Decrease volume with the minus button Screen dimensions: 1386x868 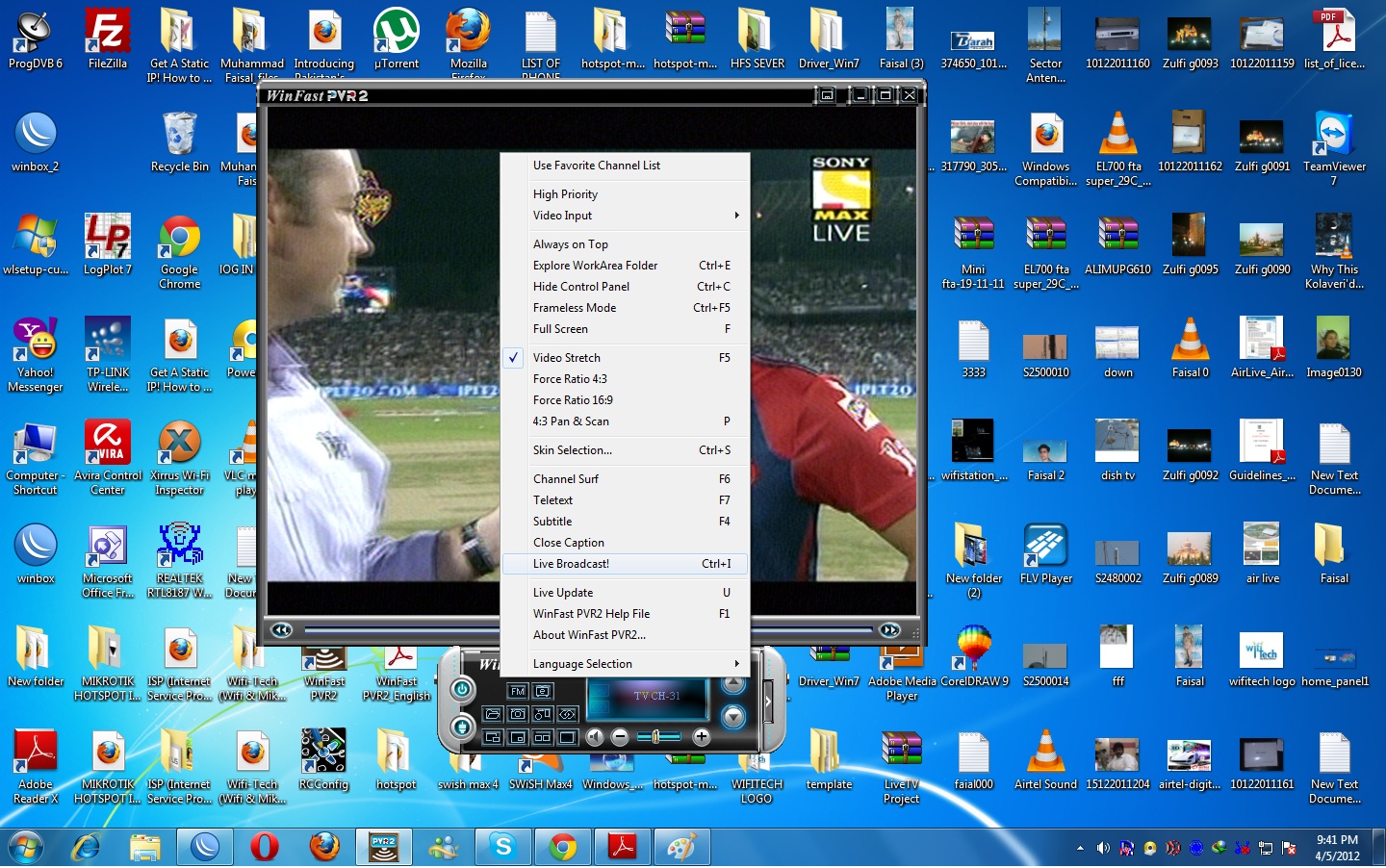(x=620, y=736)
